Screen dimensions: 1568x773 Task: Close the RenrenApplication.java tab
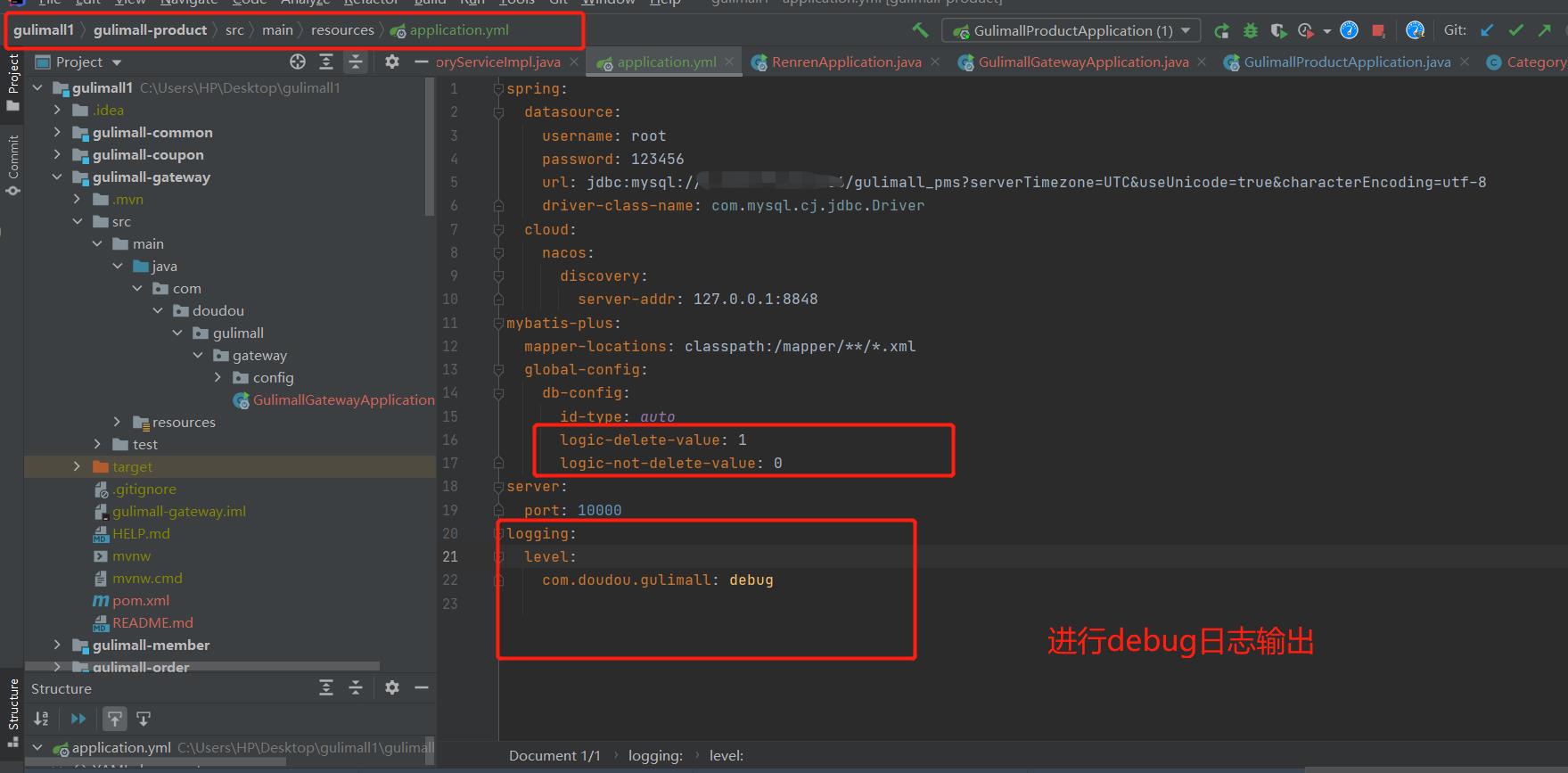[x=935, y=62]
